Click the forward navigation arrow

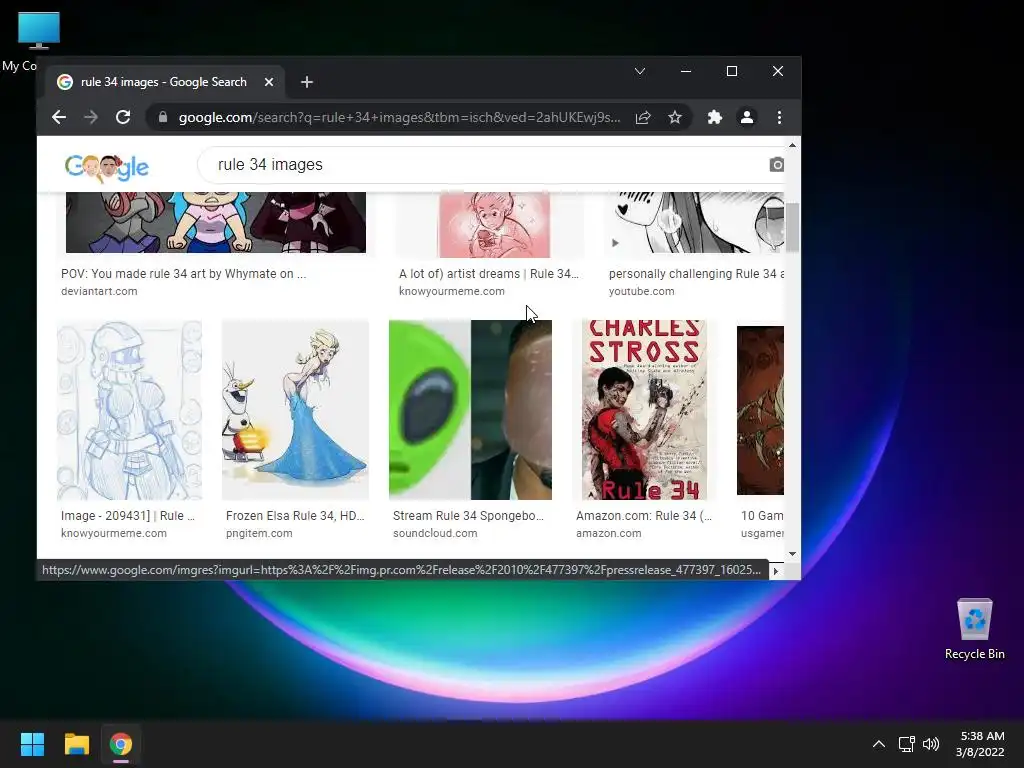(91, 118)
